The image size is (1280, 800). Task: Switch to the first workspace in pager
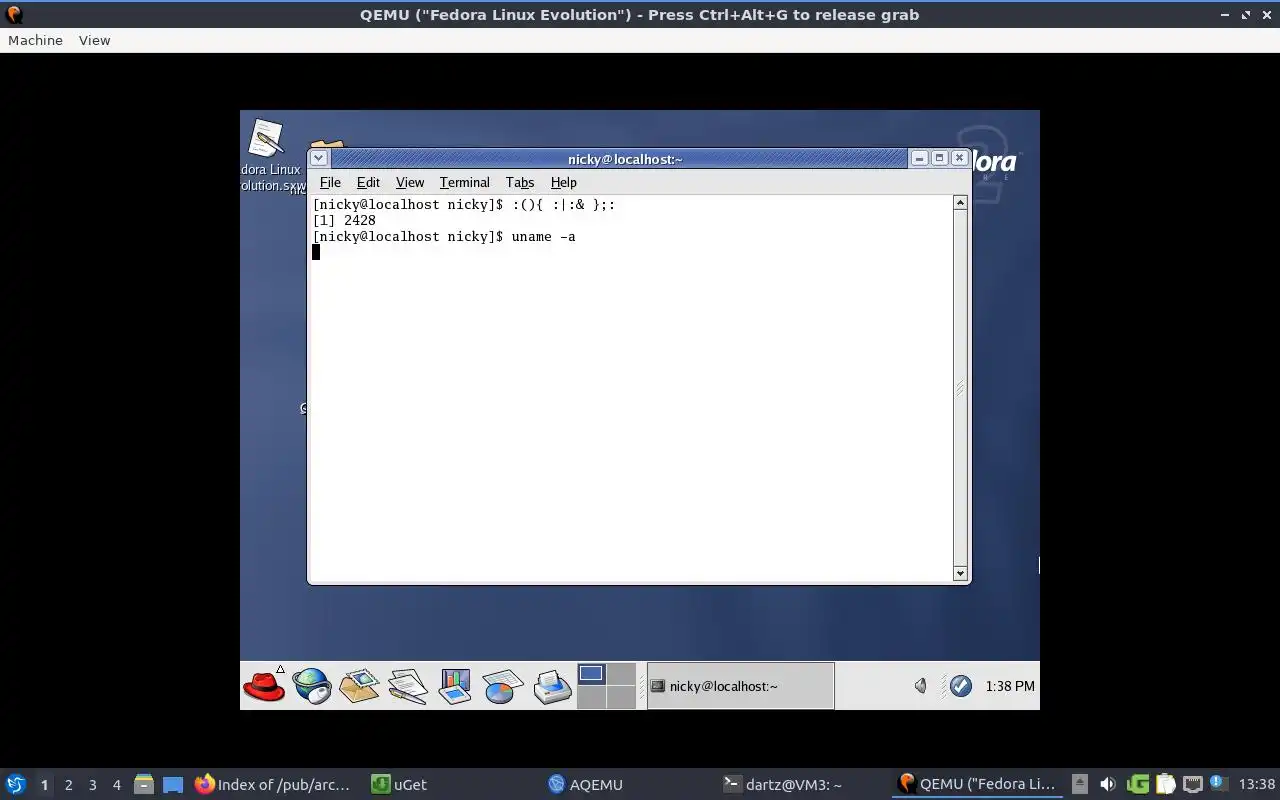[x=591, y=674]
